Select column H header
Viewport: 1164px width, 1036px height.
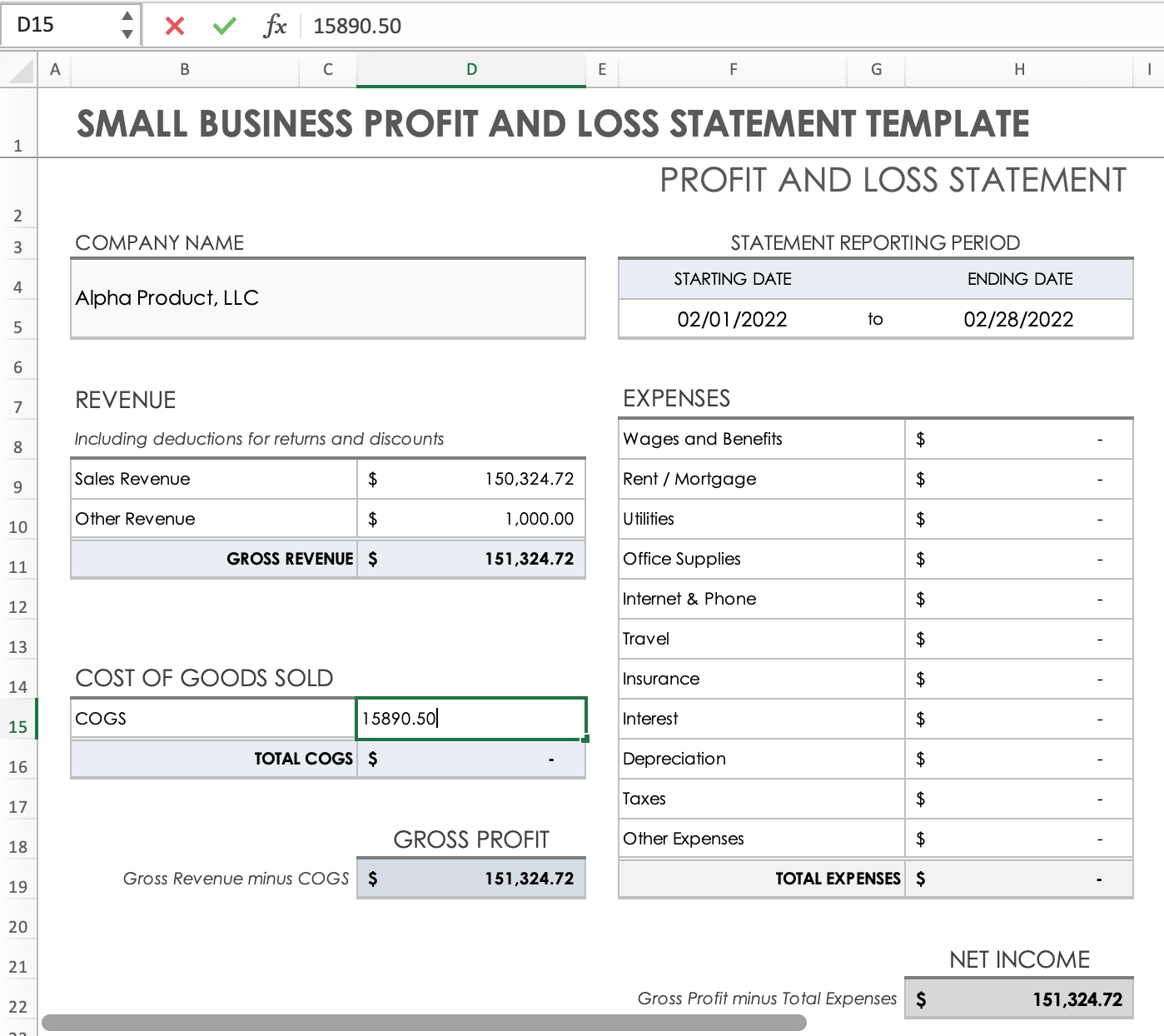click(1019, 70)
